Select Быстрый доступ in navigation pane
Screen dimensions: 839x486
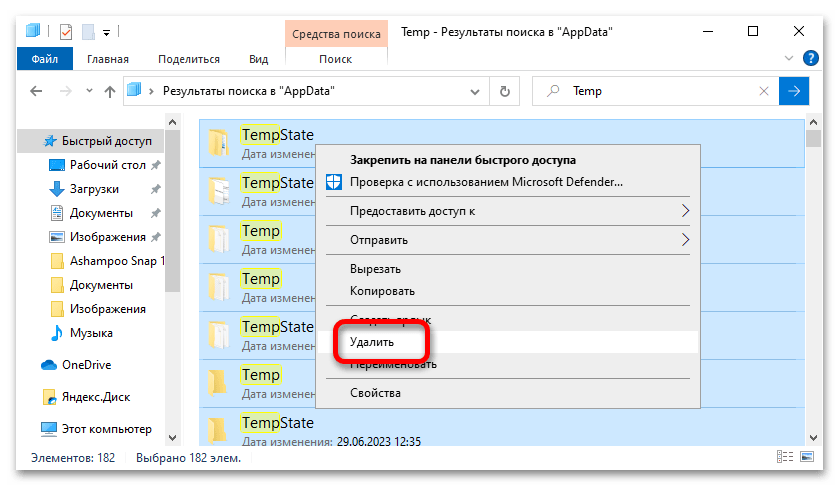(91, 141)
